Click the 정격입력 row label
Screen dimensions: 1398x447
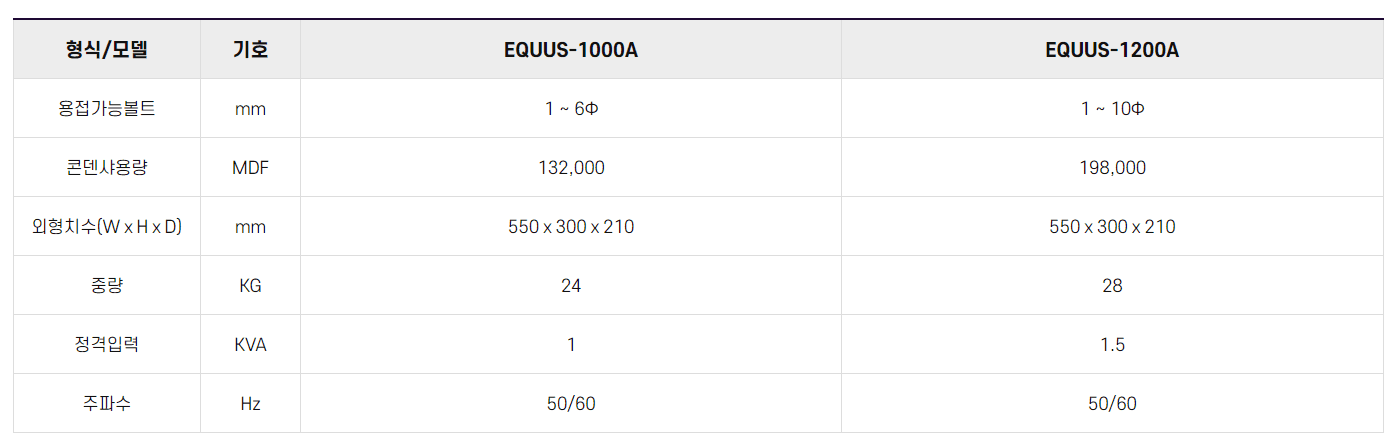click(x=107, y=345)
